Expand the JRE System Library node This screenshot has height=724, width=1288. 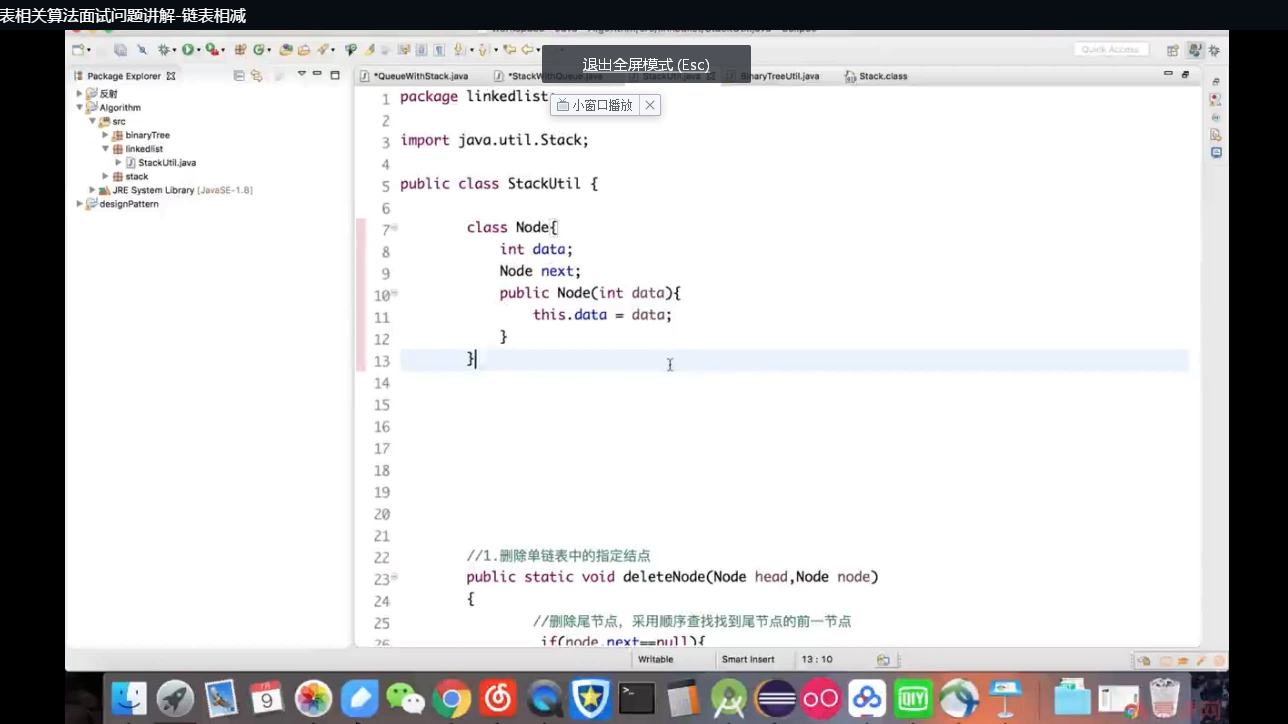coord(93,190)
